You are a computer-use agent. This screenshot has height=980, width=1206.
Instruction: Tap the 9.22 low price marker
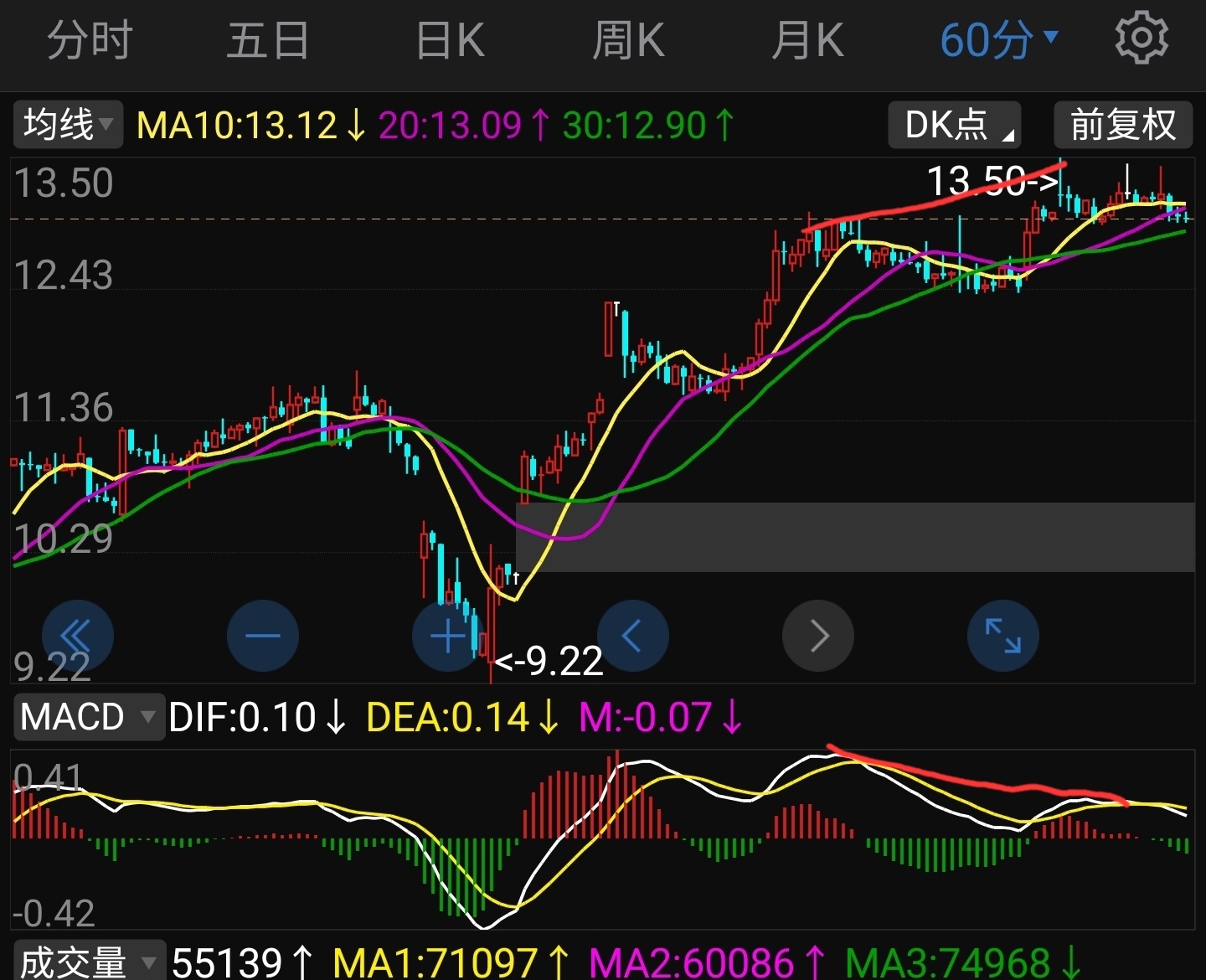(x=549, y=662)
